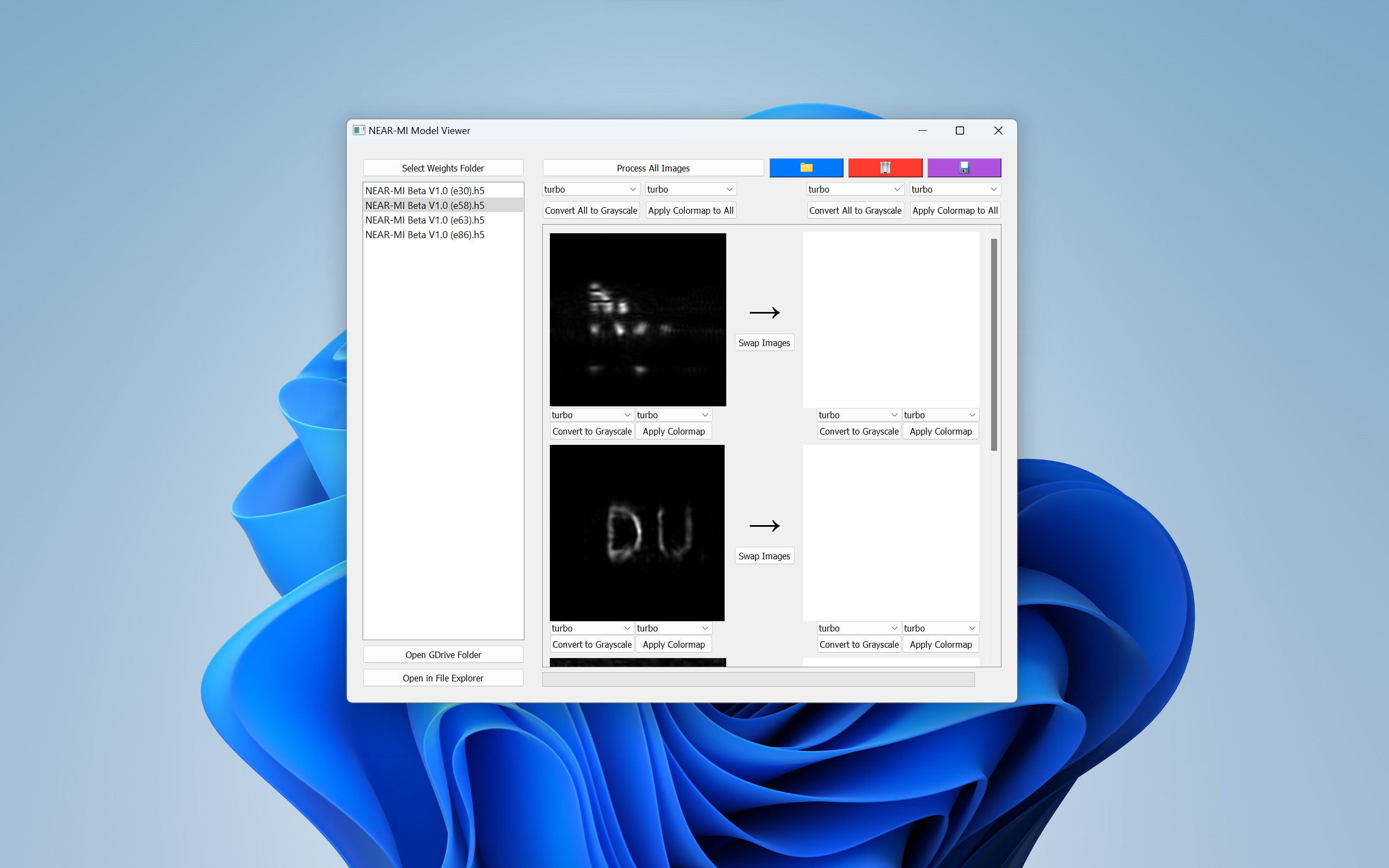Click the DU image thumbnail
The image size is (1389, 868).
(x=637, y=533)
